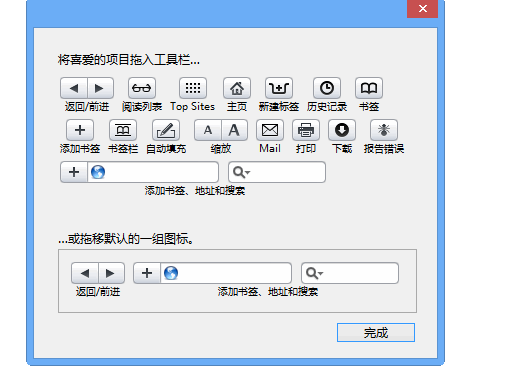Click the History (历史记录) clock icon
The width and height of the screenshot is (513, 389).
coord(327,88)
